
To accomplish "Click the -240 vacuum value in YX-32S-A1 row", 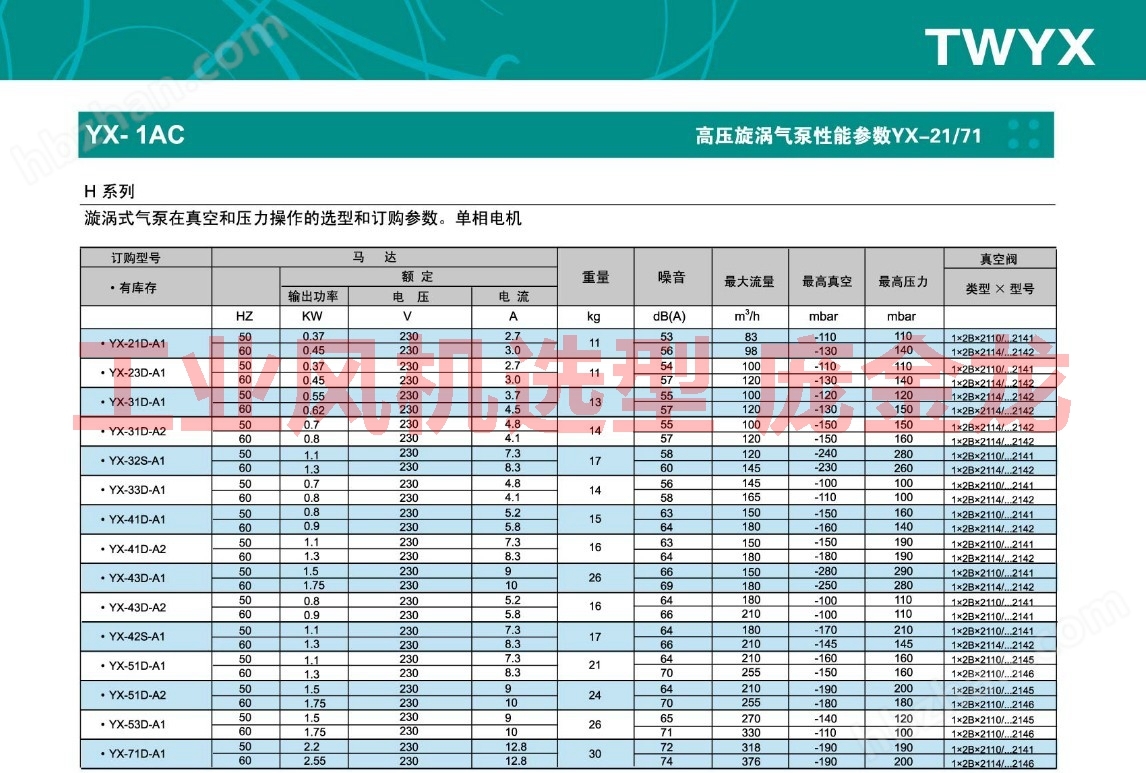I will (826, 453).
